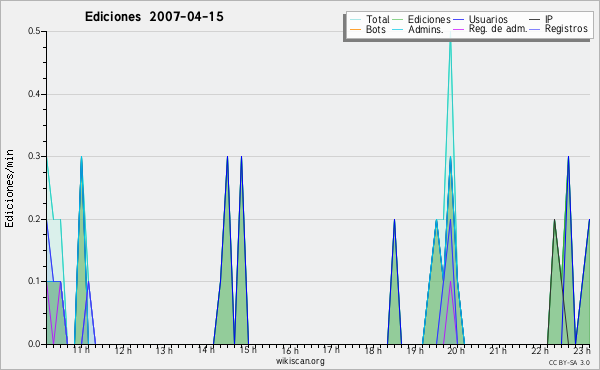Click the wikiscan.org link below chart
The width and height of the screenshot is (600, 370).
(300, 361)
